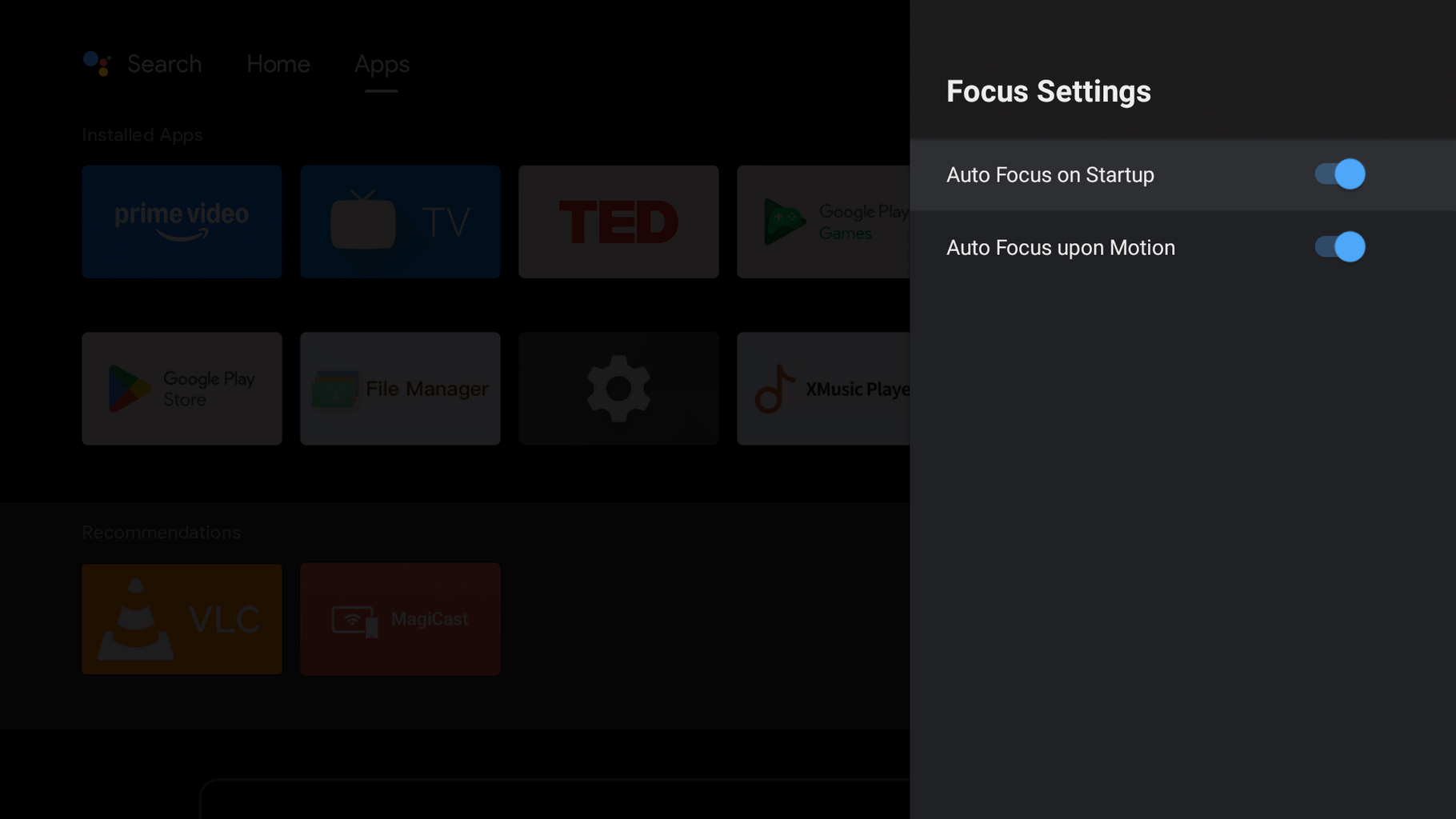Screen dimensions: 1456x819
Task: Click the Google Assistant icon
Action: (97, 64)
